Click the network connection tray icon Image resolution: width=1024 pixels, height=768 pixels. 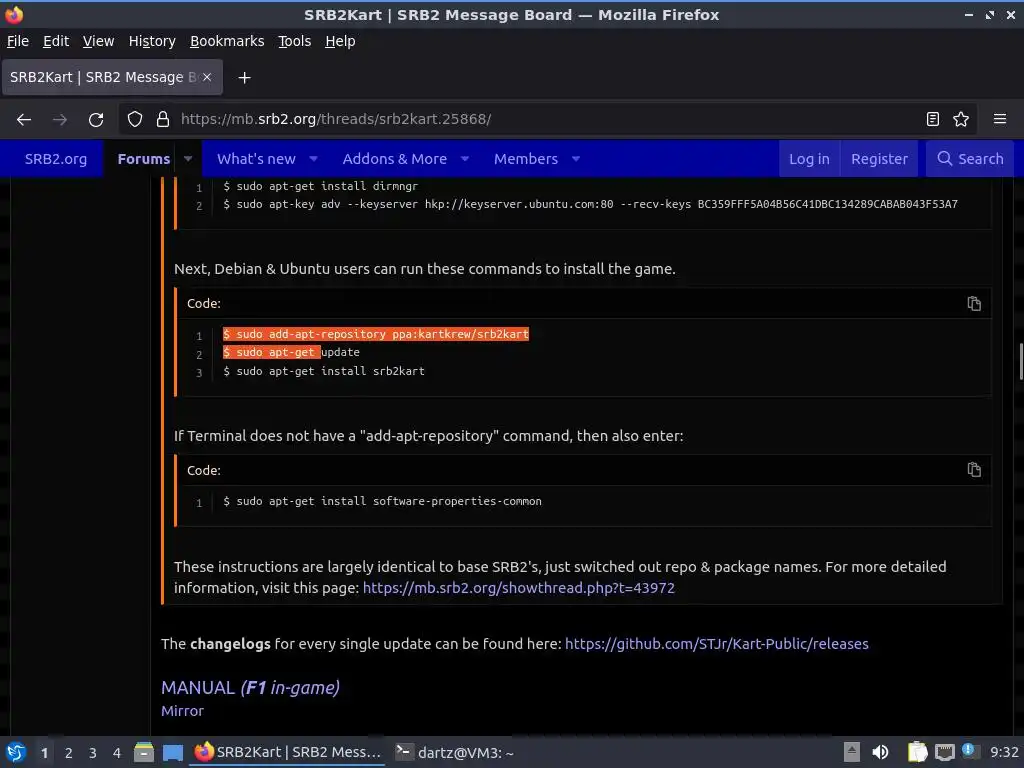point(944,752)
